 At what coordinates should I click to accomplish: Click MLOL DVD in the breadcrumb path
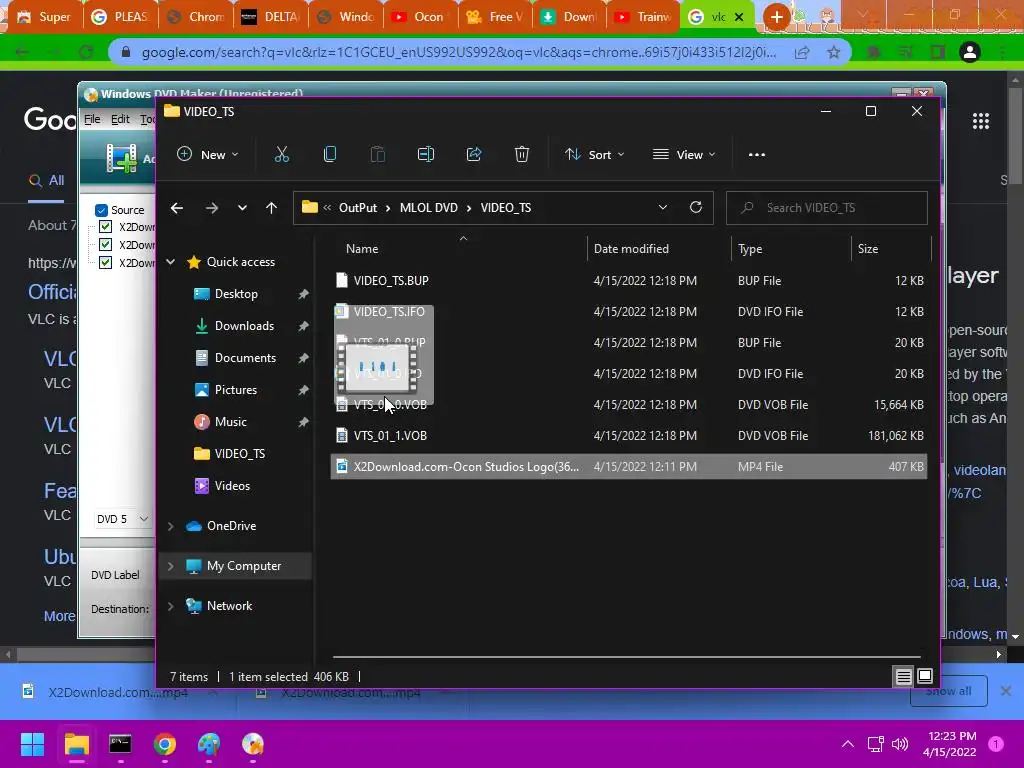click(x=428, y=208)
